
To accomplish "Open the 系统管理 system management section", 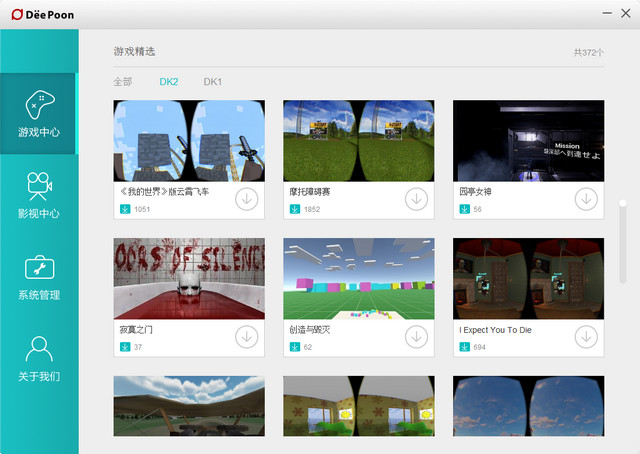I will 39,277.
